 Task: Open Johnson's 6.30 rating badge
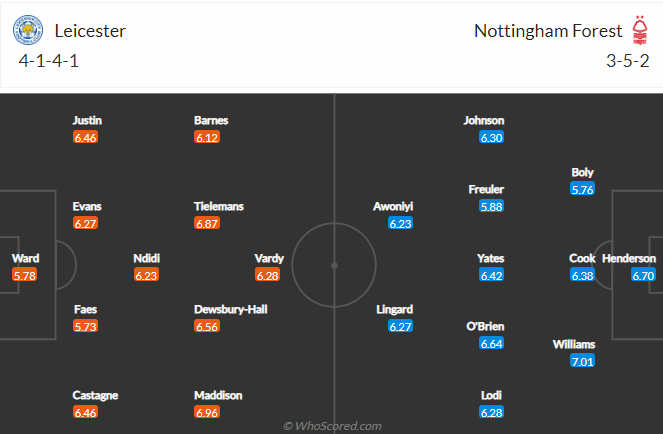point(491,137)
